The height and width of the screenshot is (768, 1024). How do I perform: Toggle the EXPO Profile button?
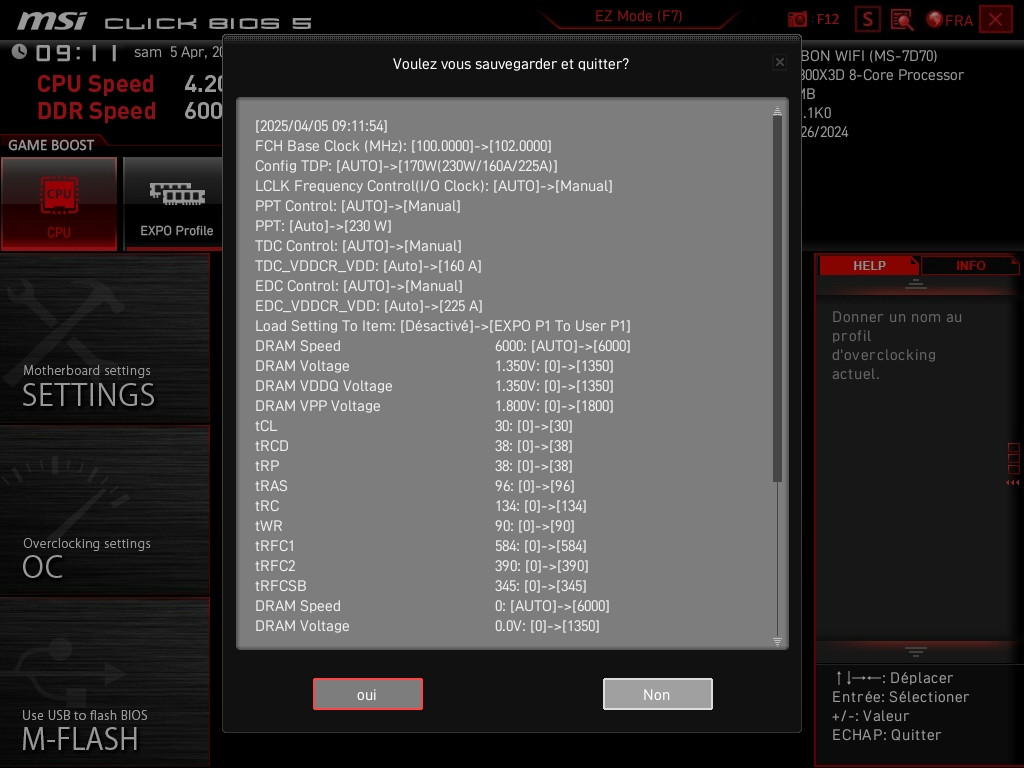tap(174, 204)
